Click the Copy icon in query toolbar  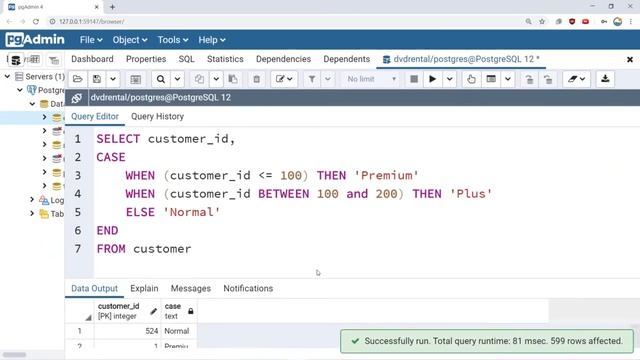(x=199, y=79)
